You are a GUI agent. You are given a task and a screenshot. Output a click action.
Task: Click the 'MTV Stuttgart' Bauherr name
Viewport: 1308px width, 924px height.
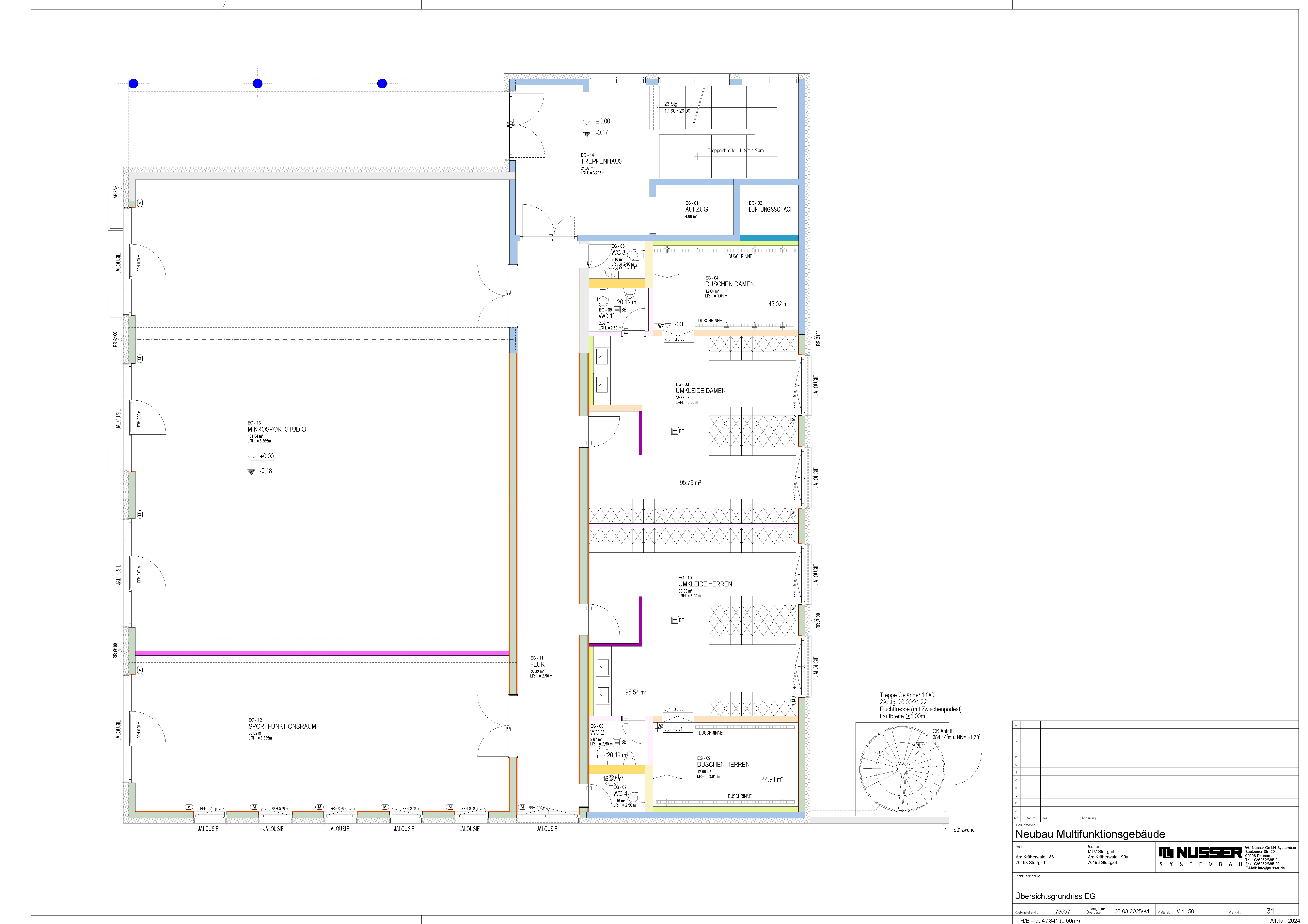tap(1101, 852)
